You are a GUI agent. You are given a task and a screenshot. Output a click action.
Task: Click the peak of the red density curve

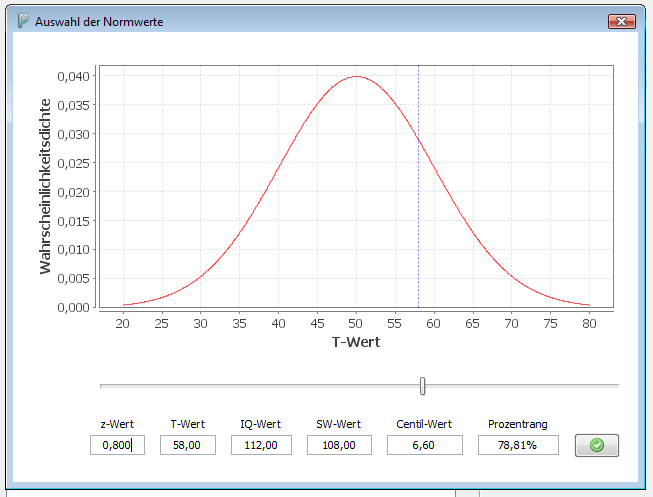[356, 76]
